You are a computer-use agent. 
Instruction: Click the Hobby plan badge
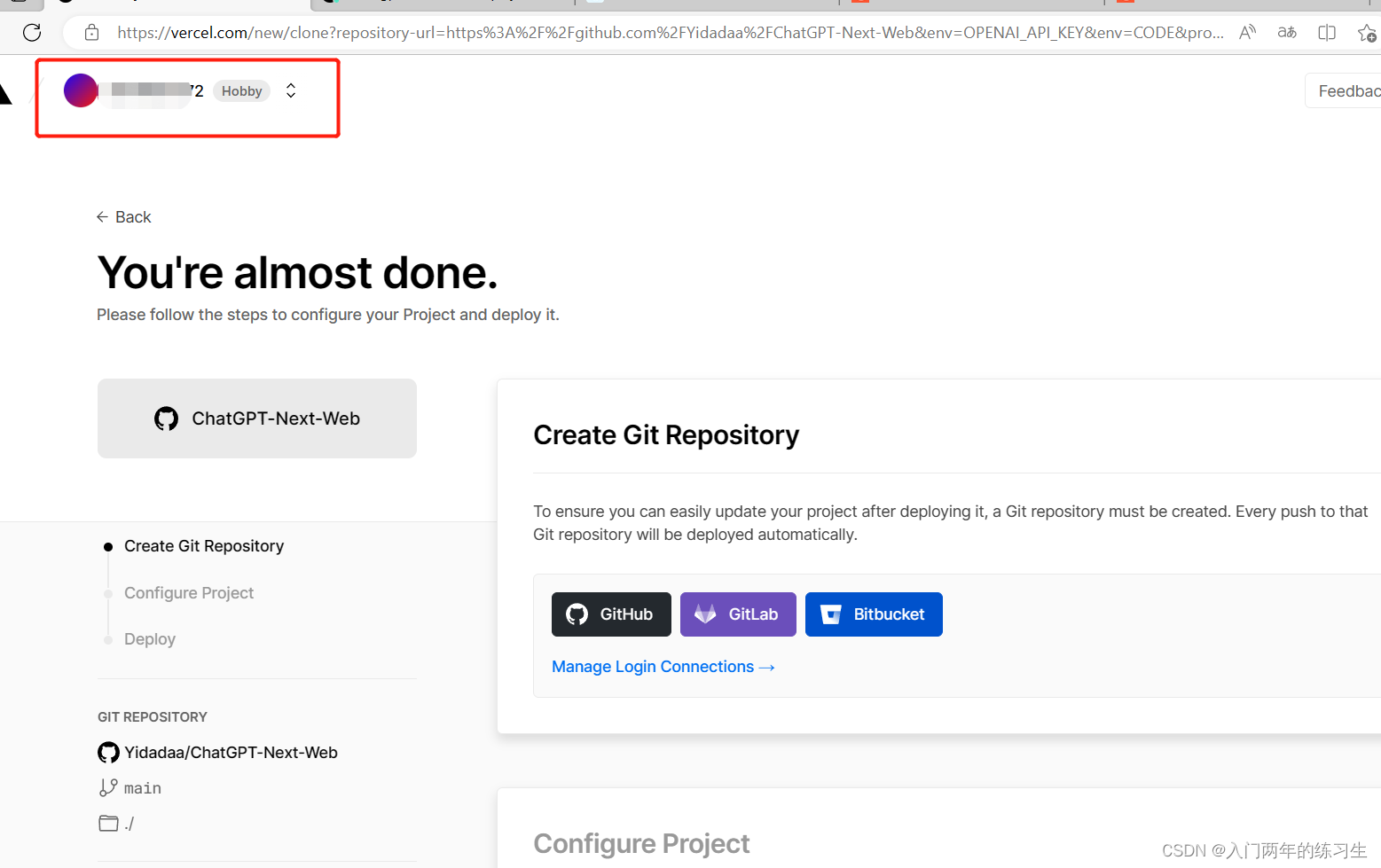click(x=241, y=91)
